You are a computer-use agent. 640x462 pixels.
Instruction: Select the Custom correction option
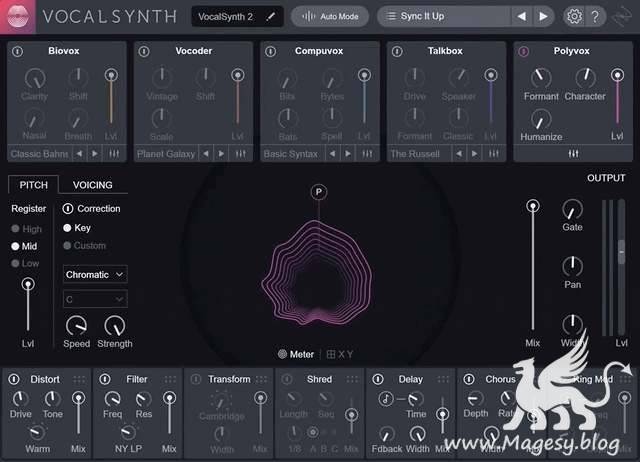point(85,246)
